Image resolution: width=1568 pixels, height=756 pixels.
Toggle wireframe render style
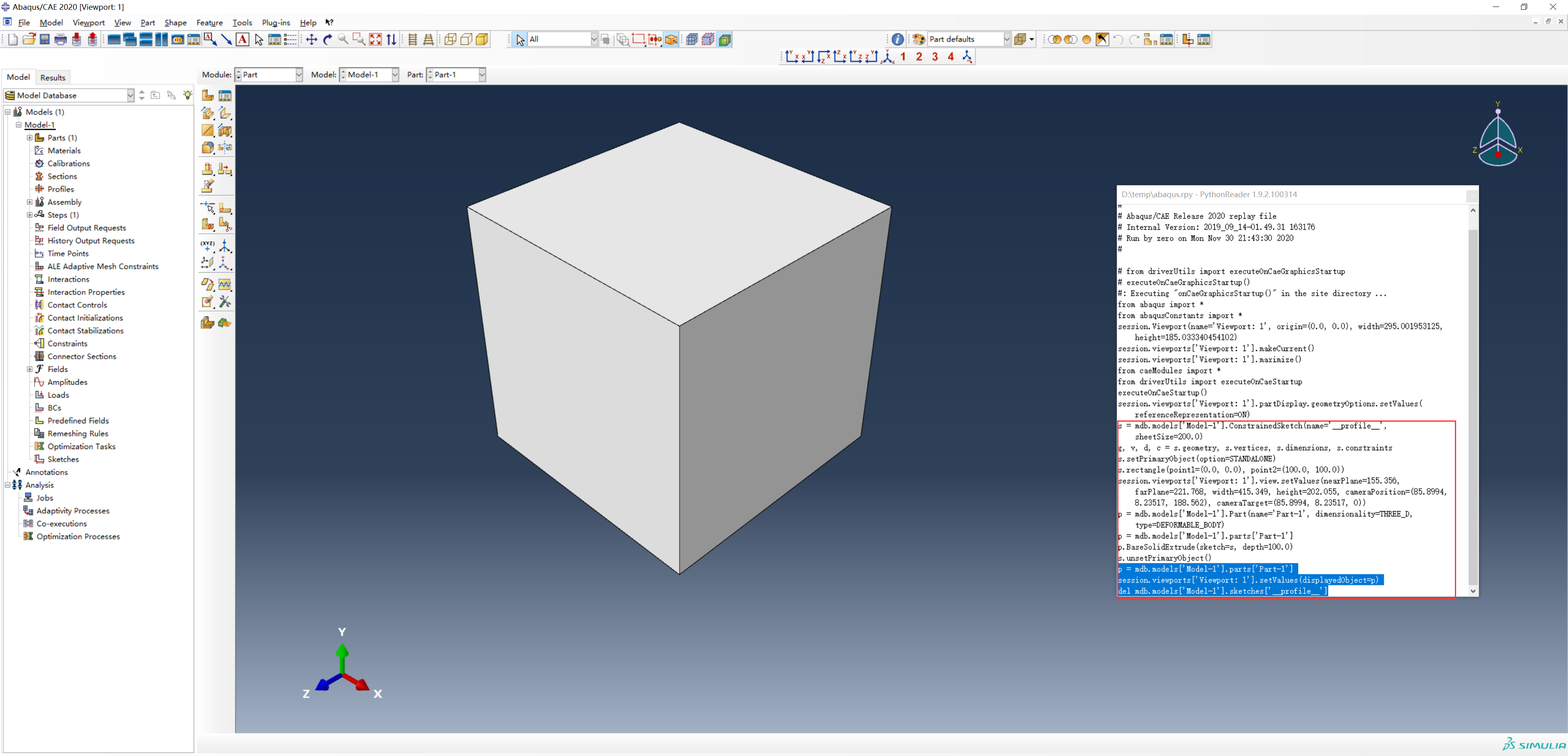coord(450,40)
